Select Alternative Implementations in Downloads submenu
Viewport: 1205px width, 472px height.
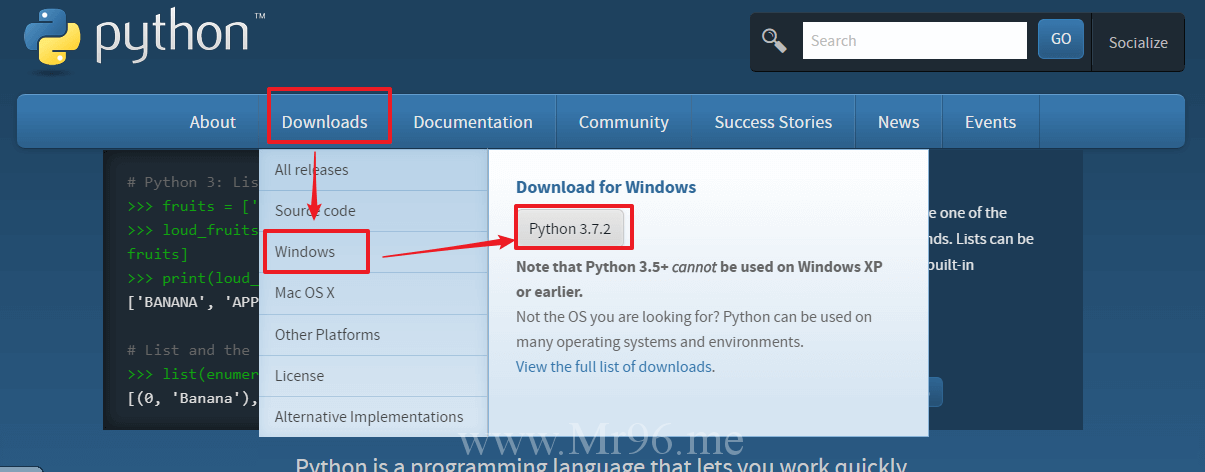(x=373, y=416)
